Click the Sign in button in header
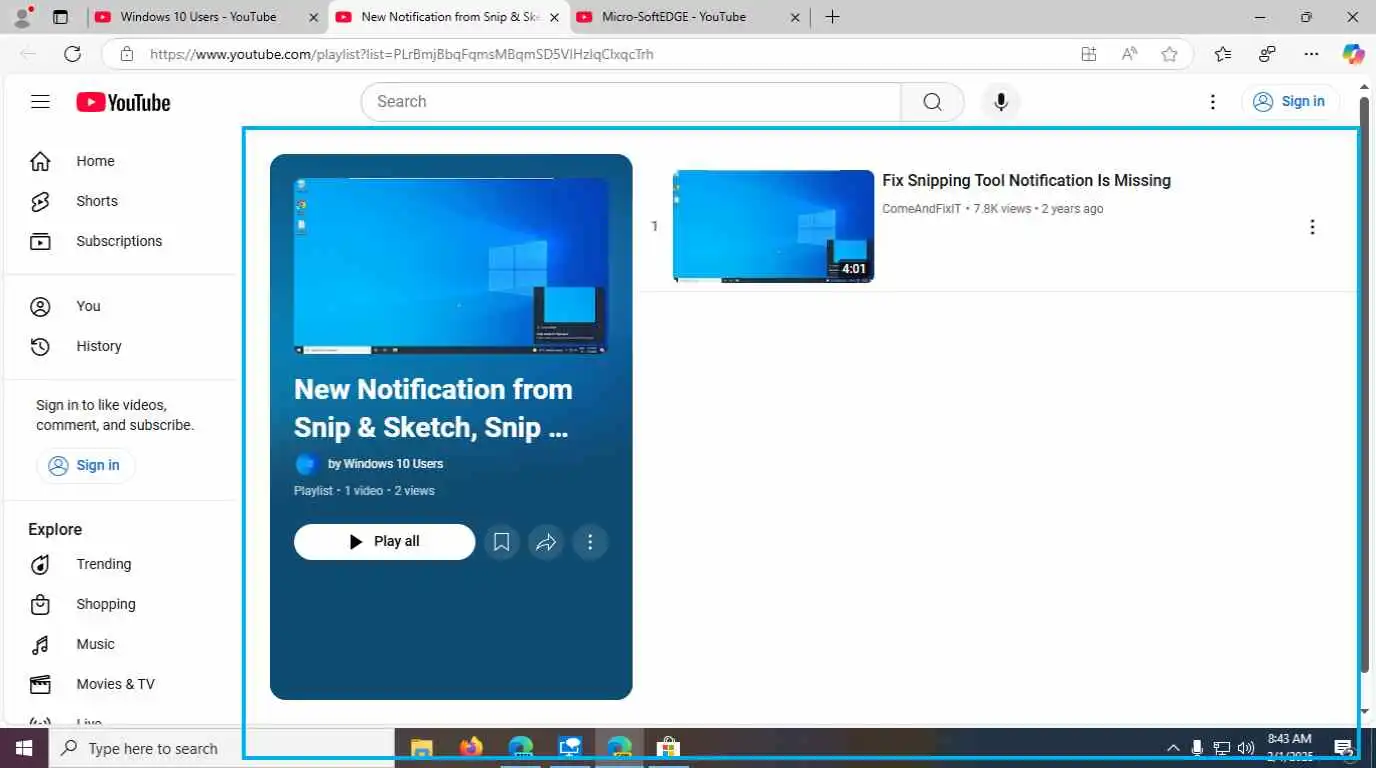1376x768 pixels. coord(1290,101)
